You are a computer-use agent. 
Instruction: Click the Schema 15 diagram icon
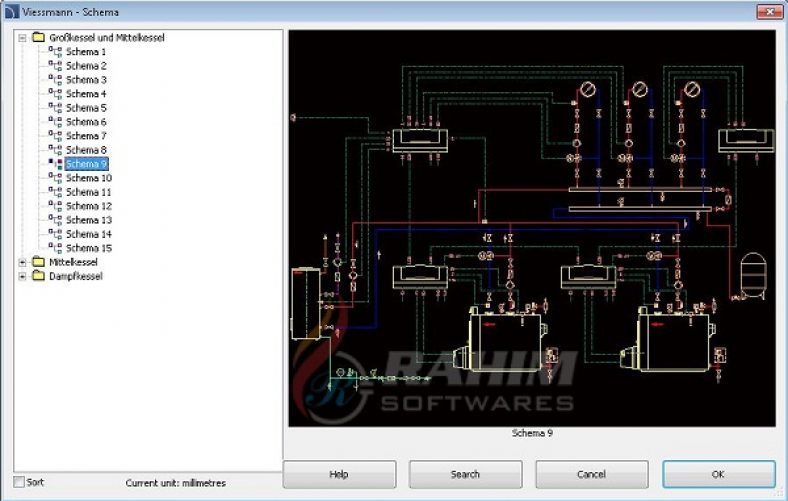pos(55,248)
